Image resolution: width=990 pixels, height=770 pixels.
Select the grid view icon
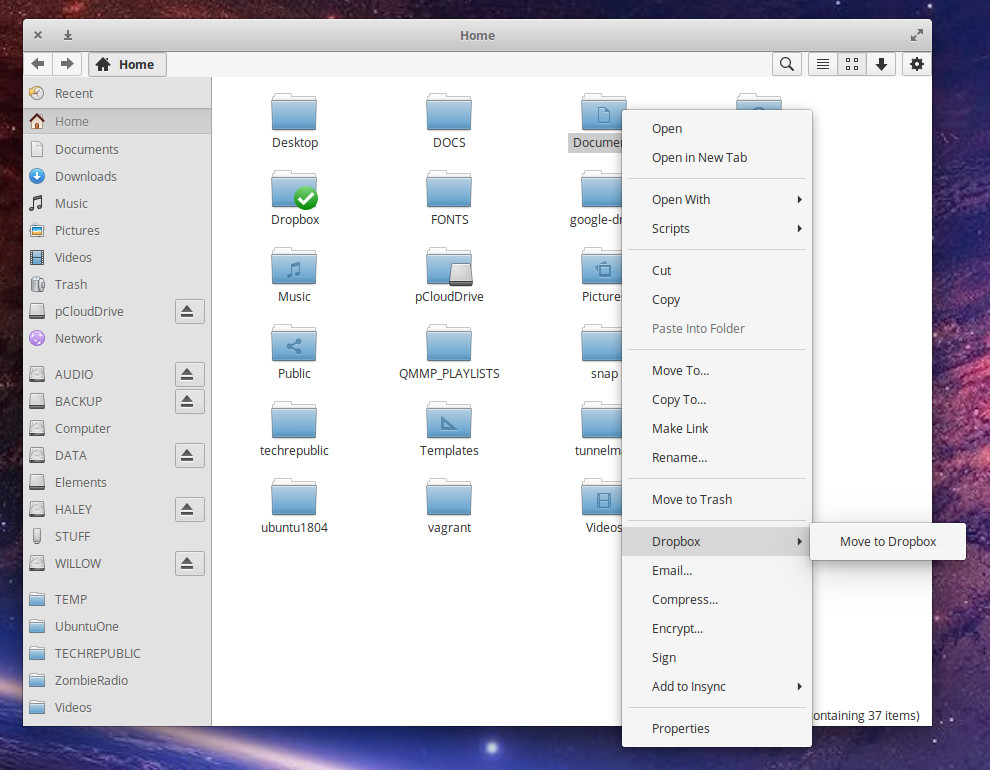(x=852, y=63)
